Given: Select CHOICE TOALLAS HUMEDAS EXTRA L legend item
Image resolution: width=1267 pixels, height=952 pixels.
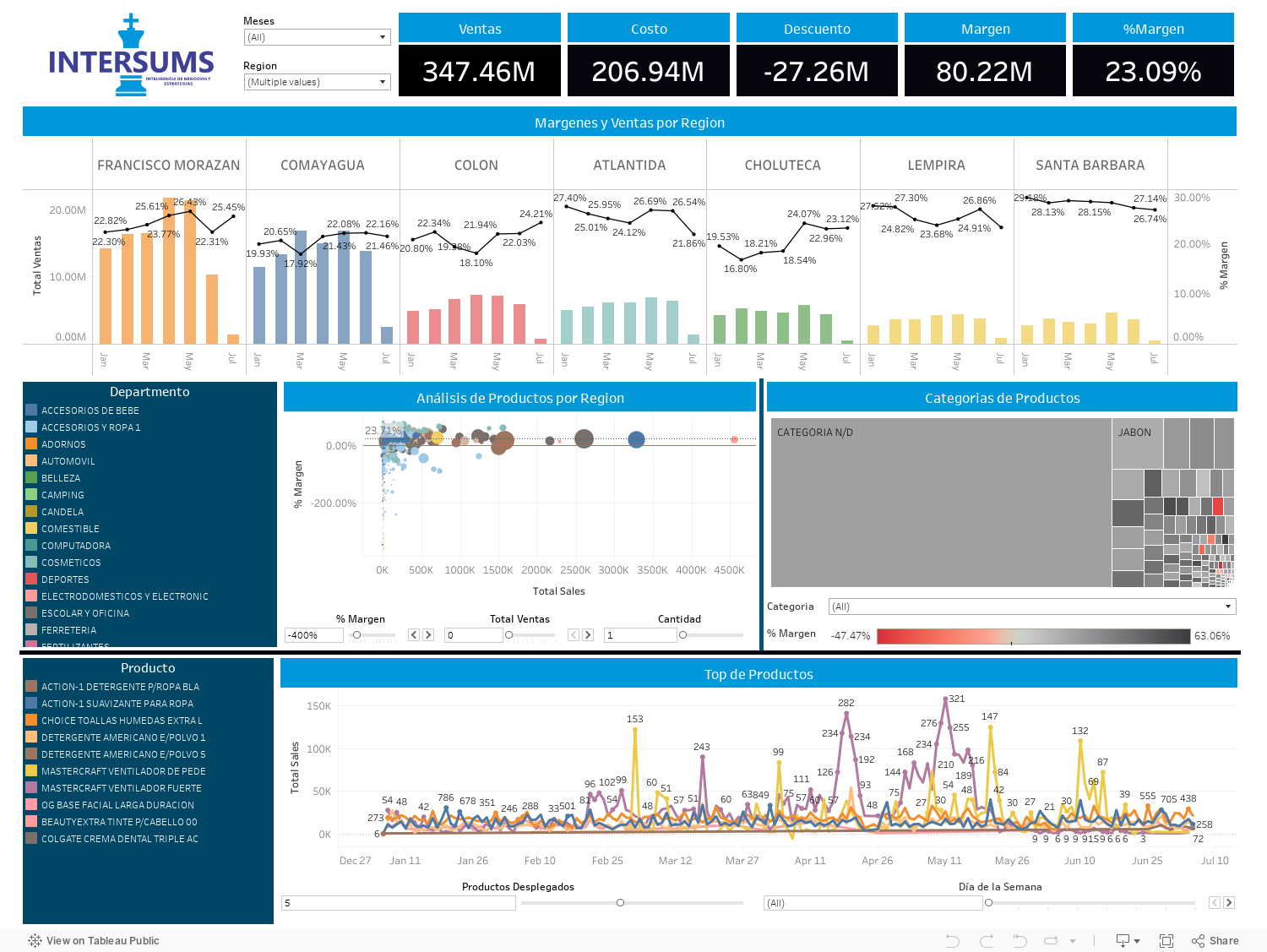Looking at the screenshot, I should (x=122, y=721).
